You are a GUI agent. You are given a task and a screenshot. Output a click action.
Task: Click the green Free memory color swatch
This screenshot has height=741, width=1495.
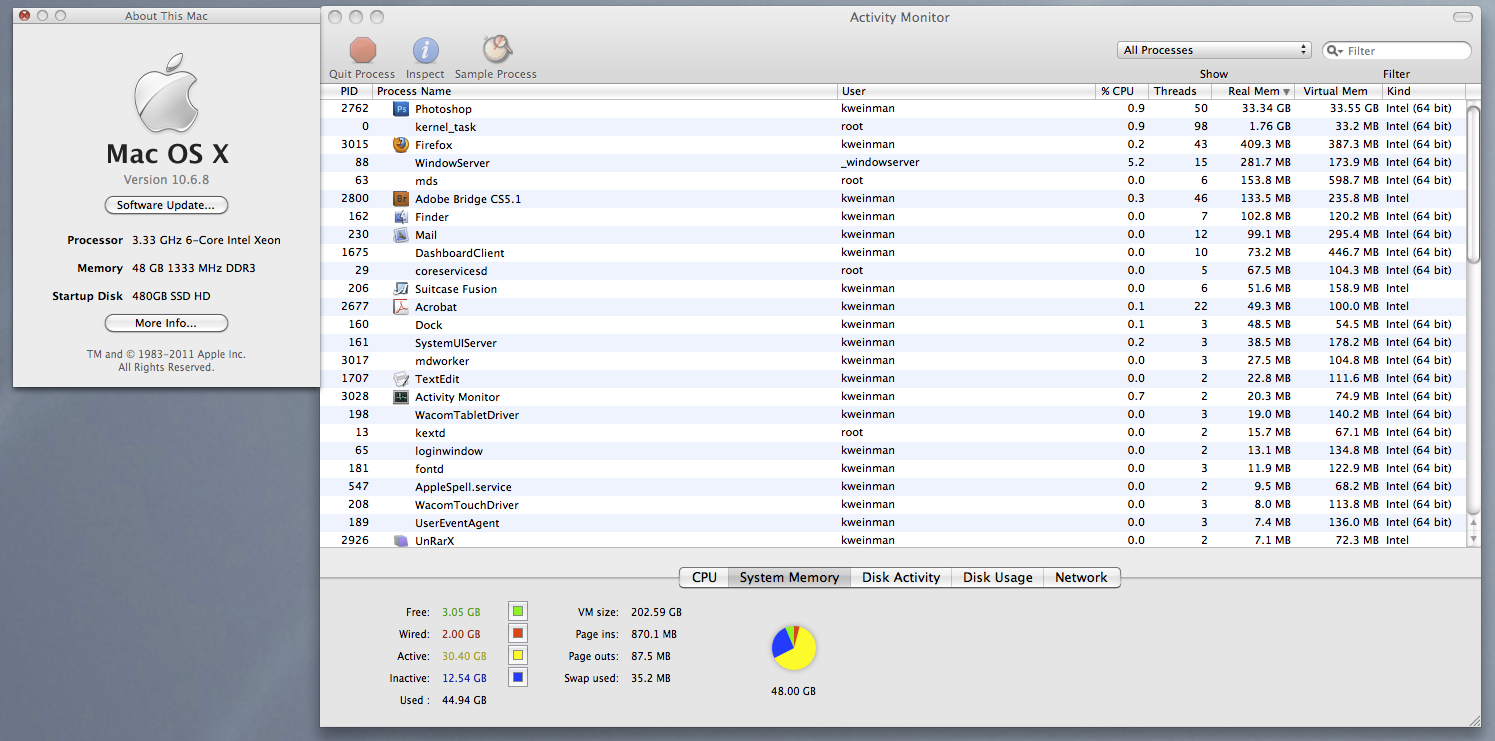coord(517,611)
